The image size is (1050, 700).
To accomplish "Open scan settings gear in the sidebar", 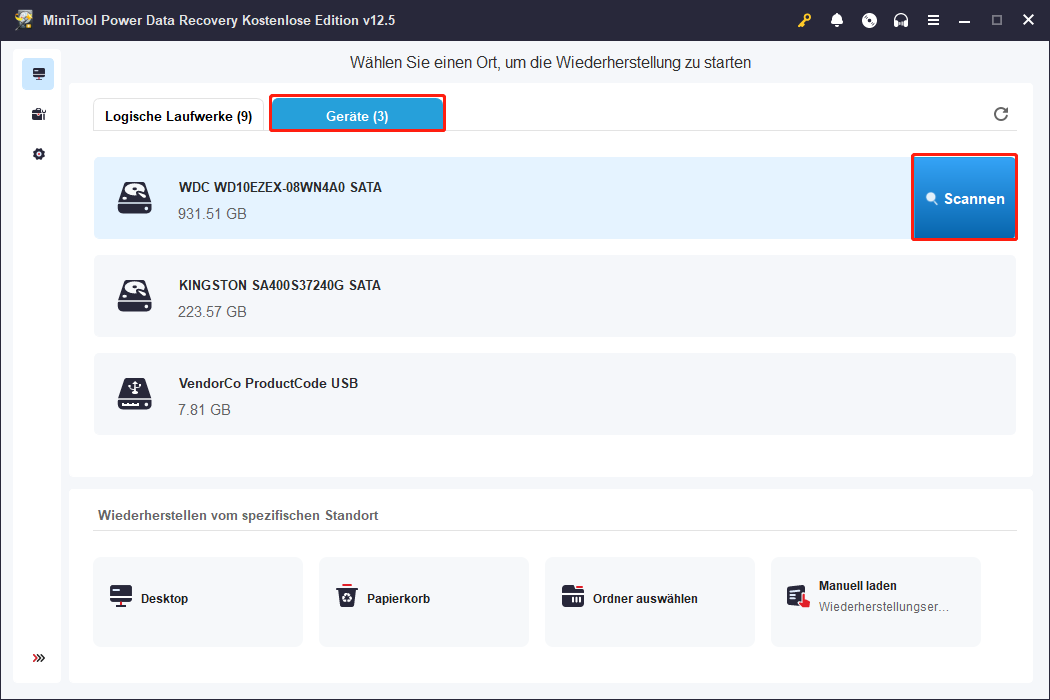I will coord(39,154).
